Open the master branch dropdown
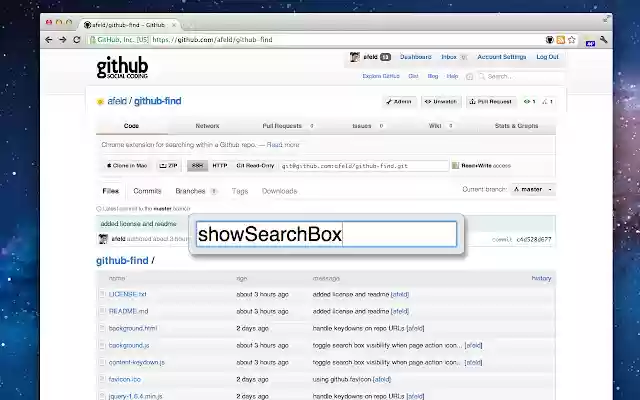Image resolution: width=640 pixels, height=400 pixels. coord(533,189)
